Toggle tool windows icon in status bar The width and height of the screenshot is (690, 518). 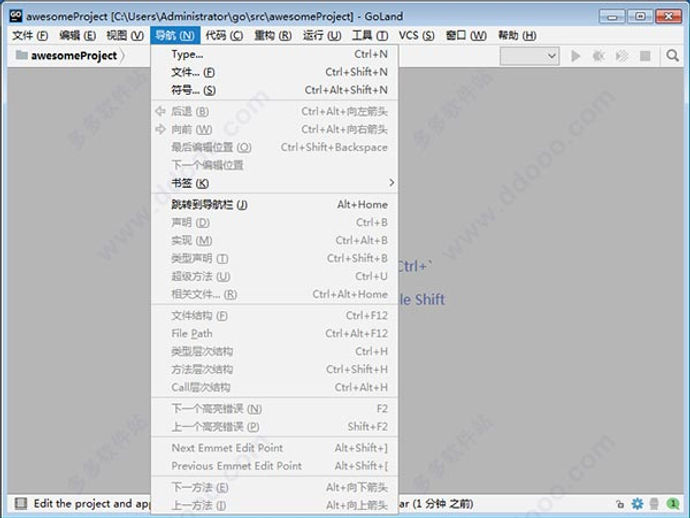coord(21,503)
